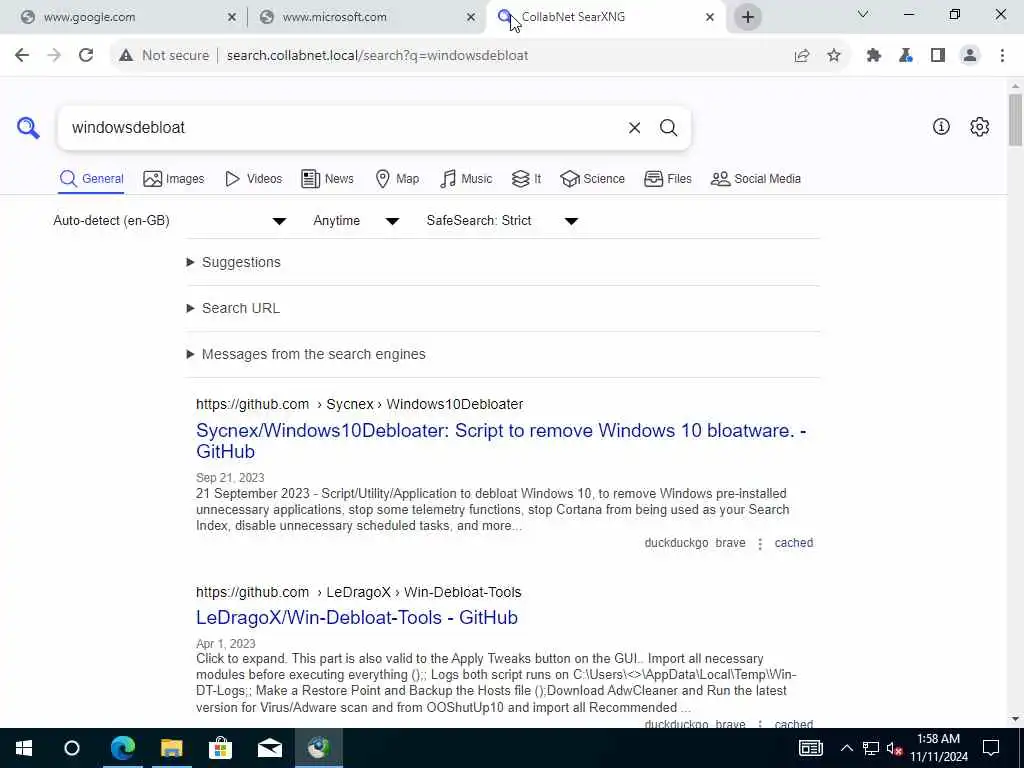This screenshot has width=1024, height=768.
Task: Share this page icon in address bar
Action: point(802,56)
